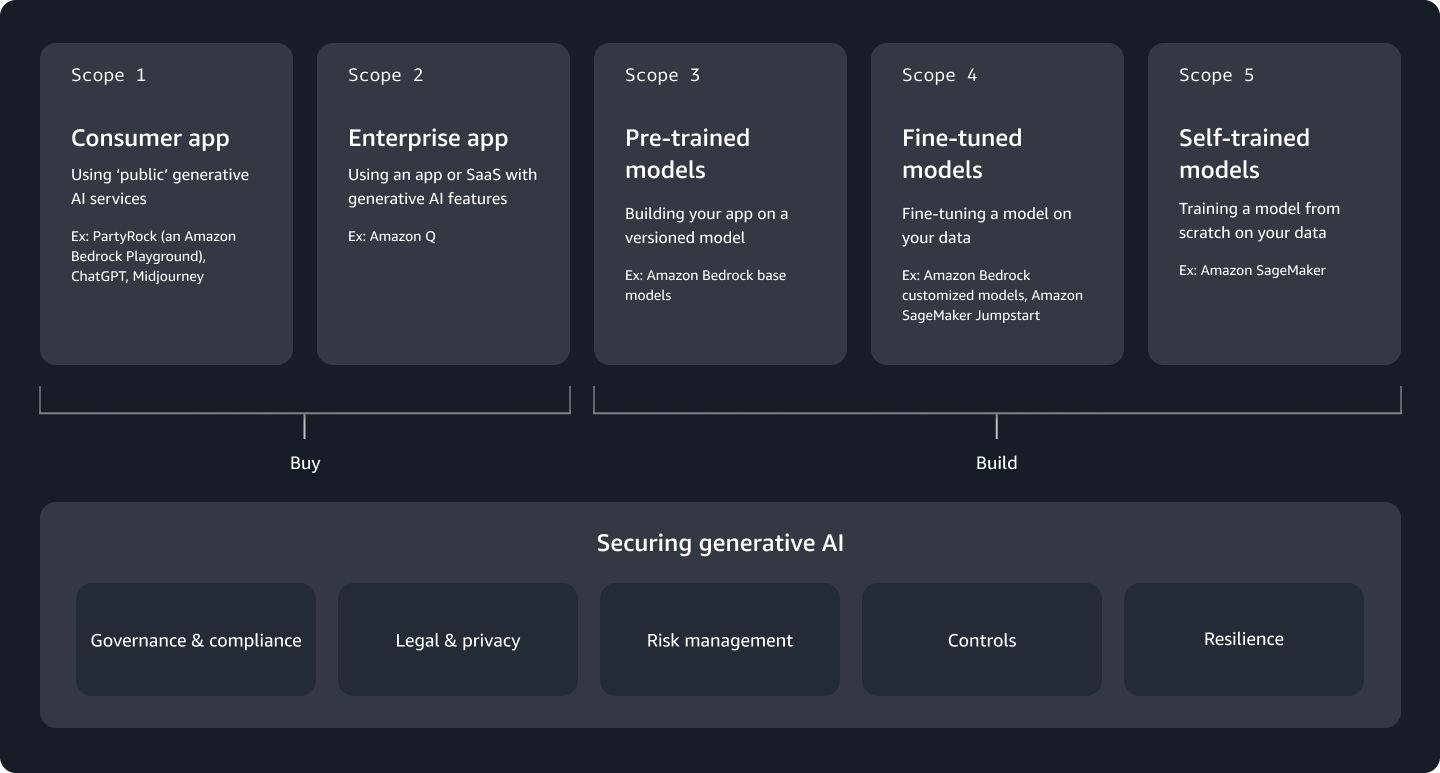The image size is (1440, 773).
Task: Select the Amazon Bedrock base models example
Action: pyautogui.click(x=705, y=285)
